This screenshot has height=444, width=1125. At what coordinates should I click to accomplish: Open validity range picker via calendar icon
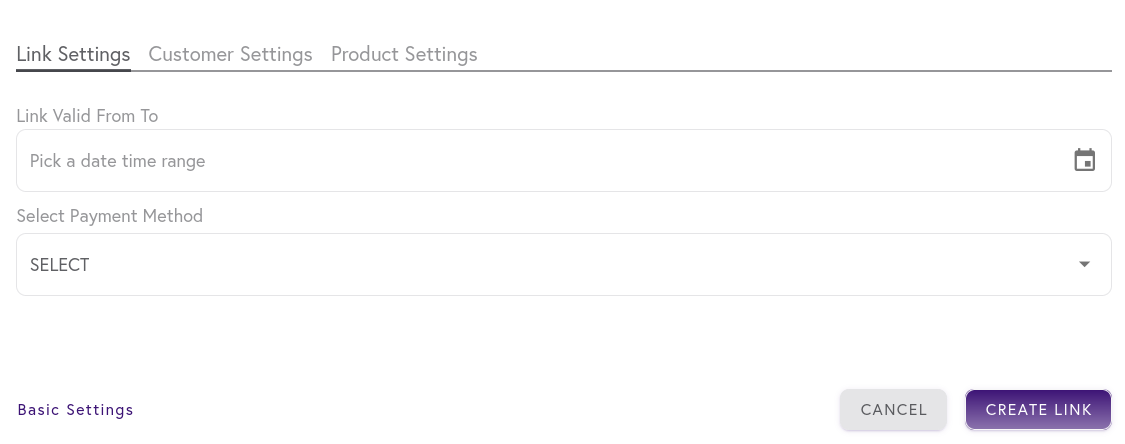coord(1084,160)
